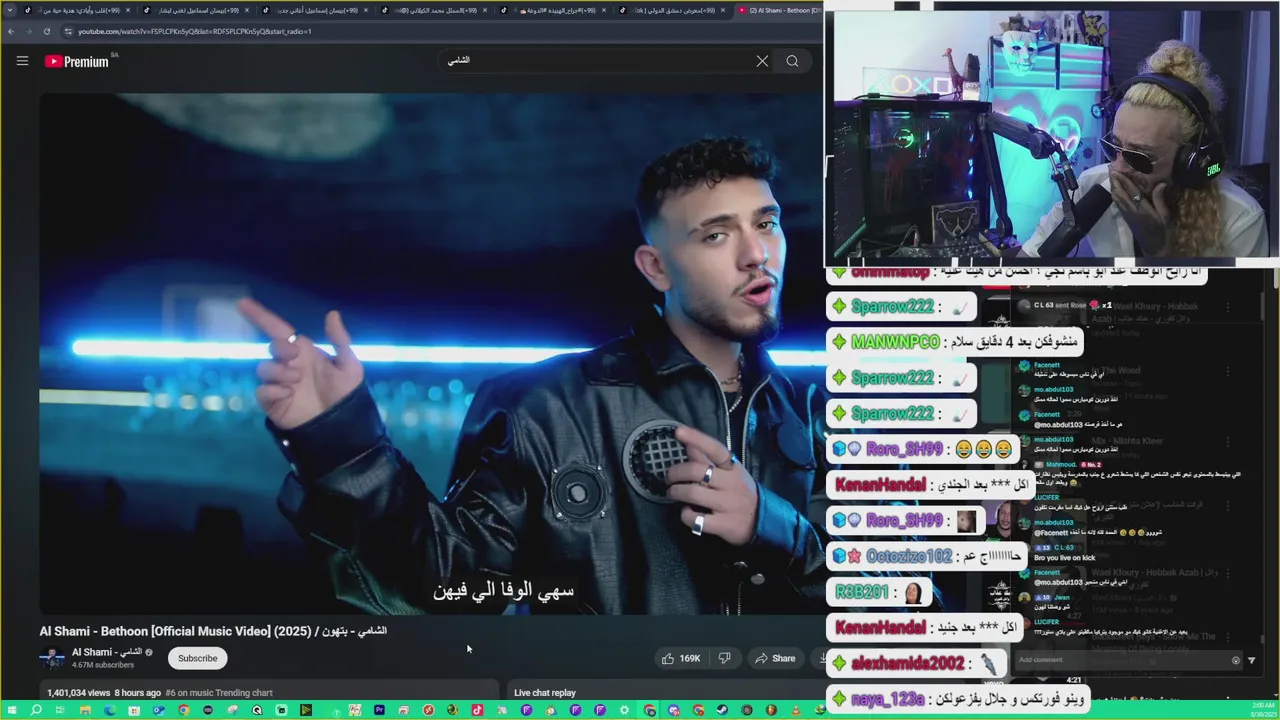Screen dimensions: 1280x720
Task: Open Task View on the taskbar
Action: 60,711
